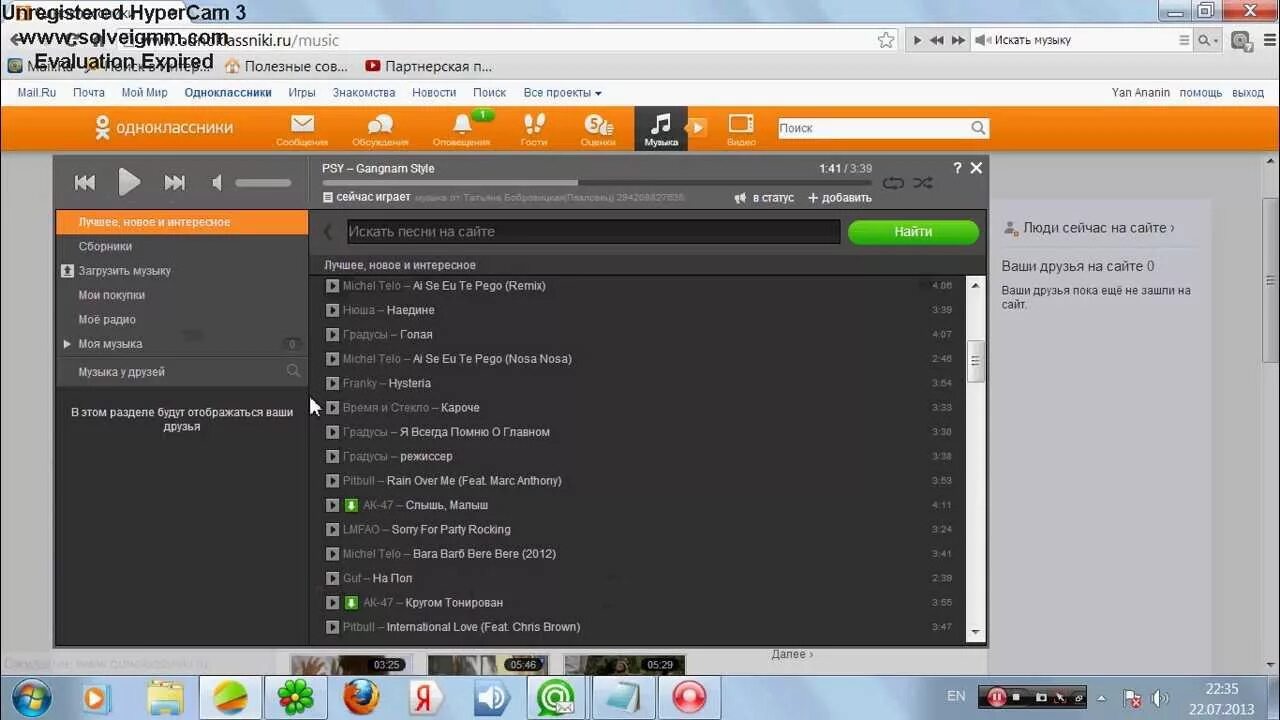Click the main play button
1280x720 pixels.
pyautogui.click(x=129, y=182)
